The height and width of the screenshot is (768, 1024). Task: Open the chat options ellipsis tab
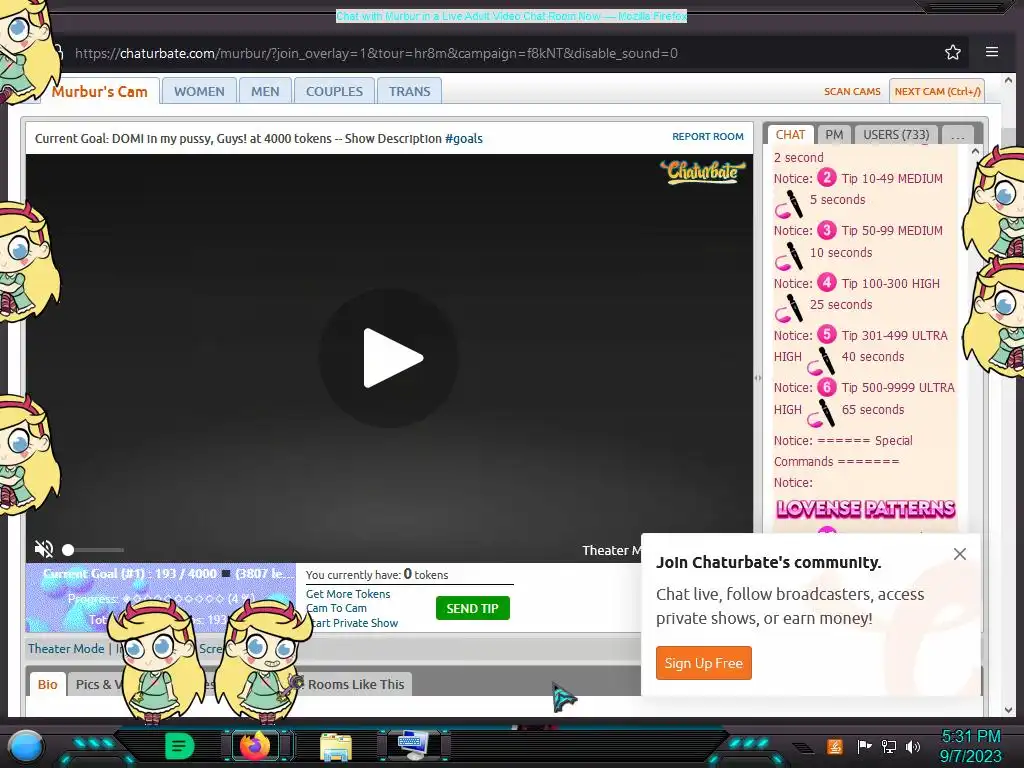(958, 135)
